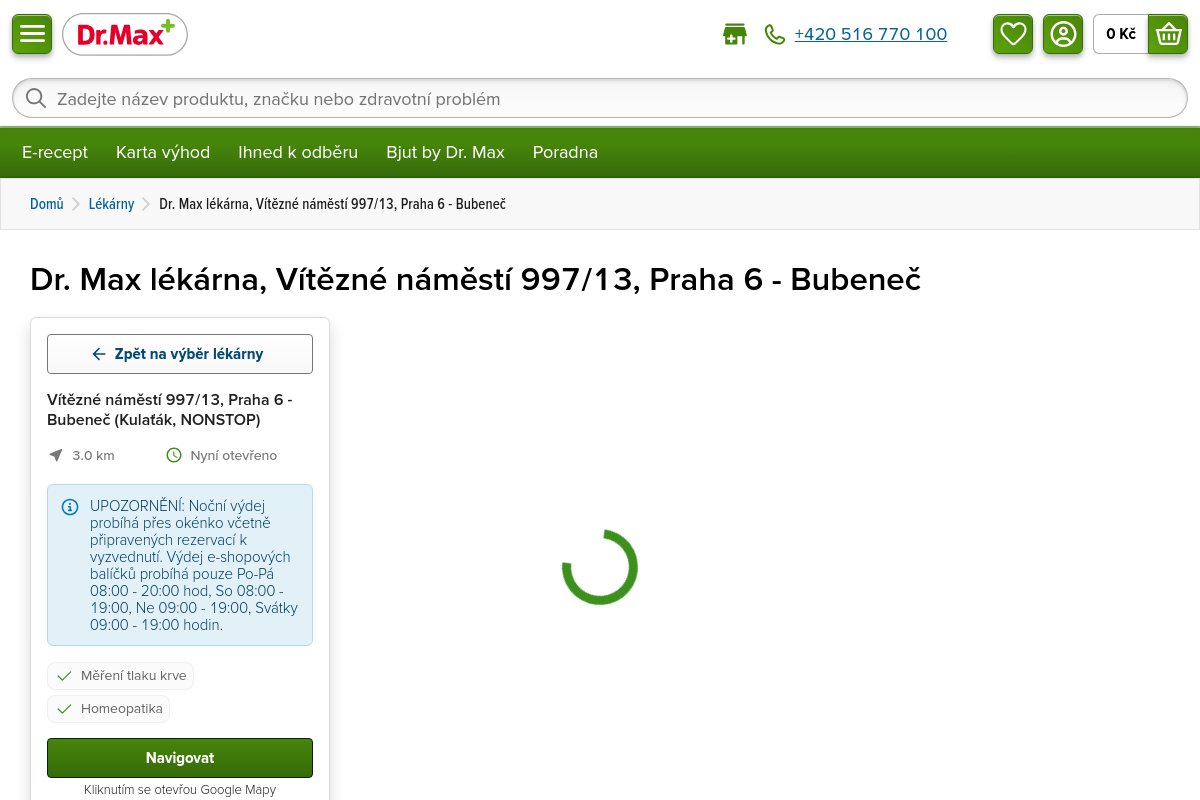The width and height of the screenshot is (1200, 800).
Task: Click the pharmacy address heading in the card
Action: point(170,410)
